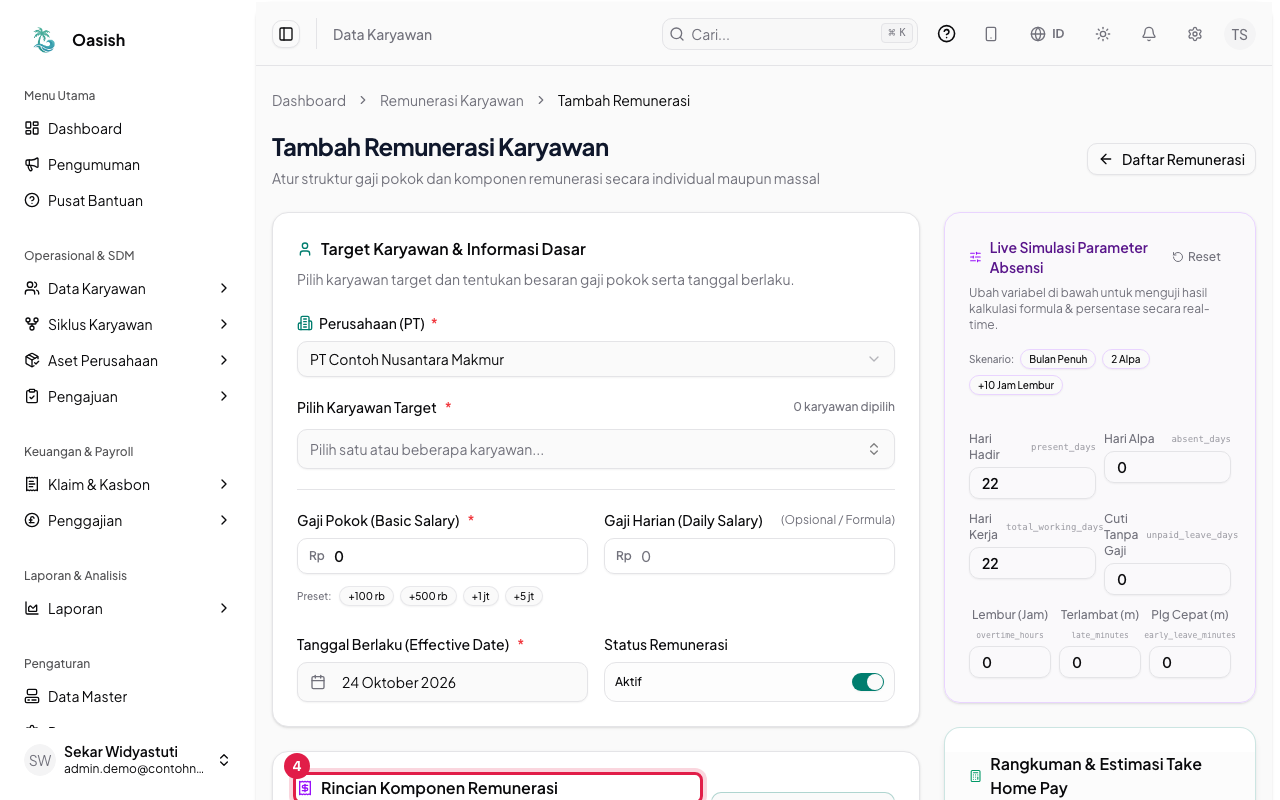This screenshot has height=800, width=1280.
Task: Click the TS user avatar
Action: point(1240,34)
